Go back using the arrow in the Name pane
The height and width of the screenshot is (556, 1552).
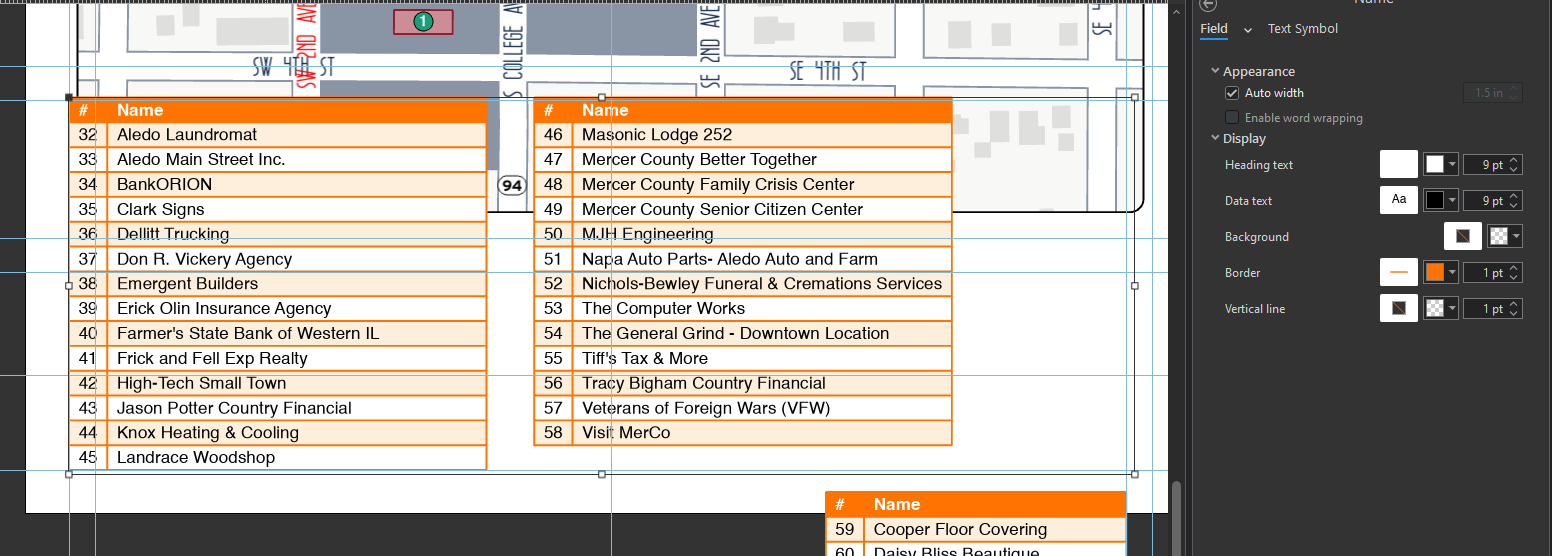tap(1208, 3)
